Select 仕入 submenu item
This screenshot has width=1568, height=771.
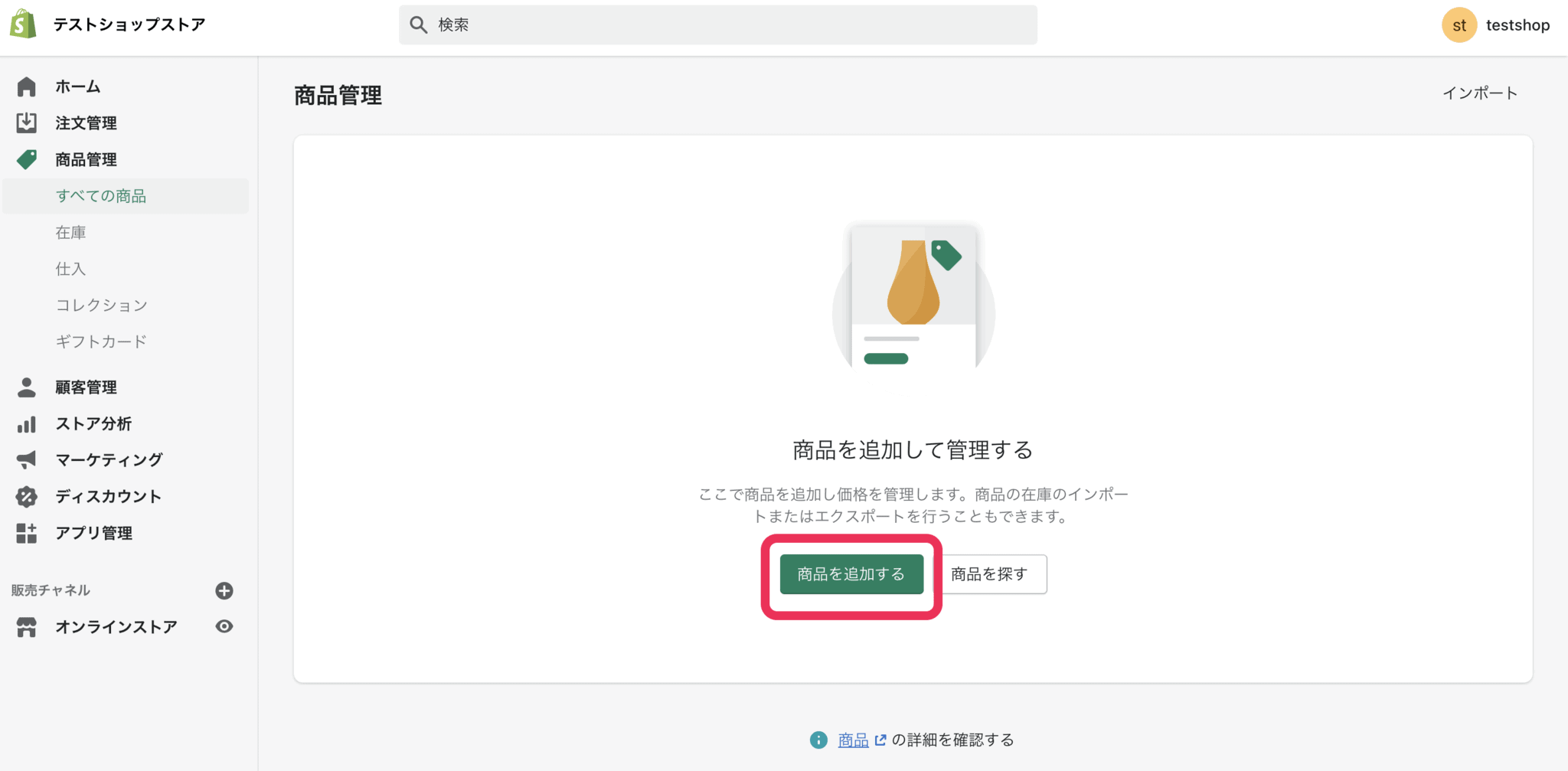click(x=70, y=269)
